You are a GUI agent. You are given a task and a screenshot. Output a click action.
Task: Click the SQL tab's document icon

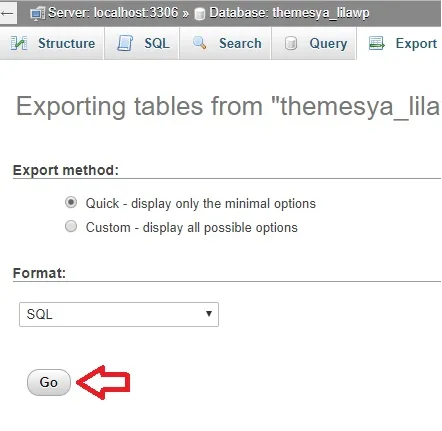[125, 43]
